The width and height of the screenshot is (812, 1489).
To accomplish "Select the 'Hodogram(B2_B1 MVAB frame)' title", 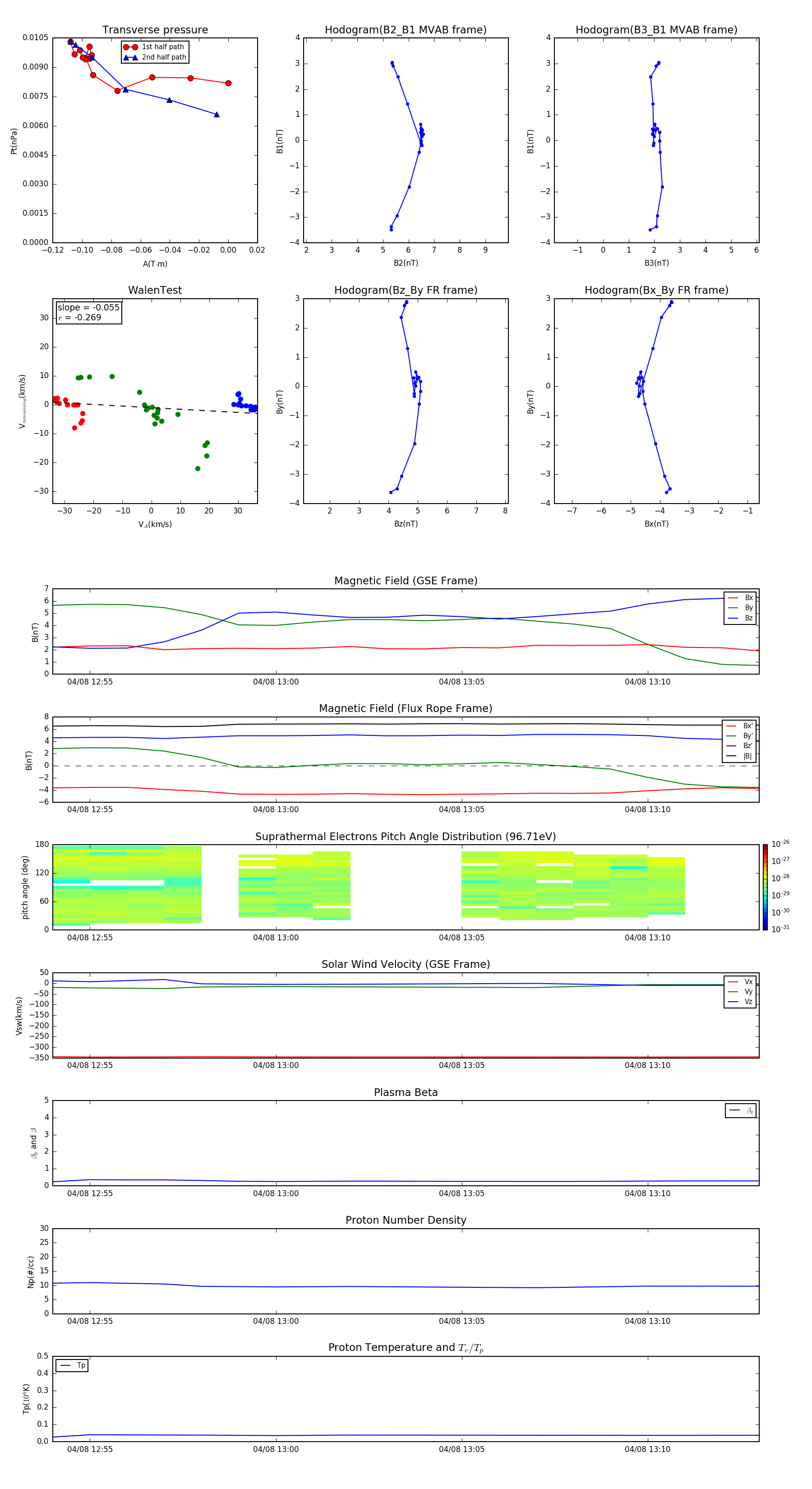I will [406, 30].
